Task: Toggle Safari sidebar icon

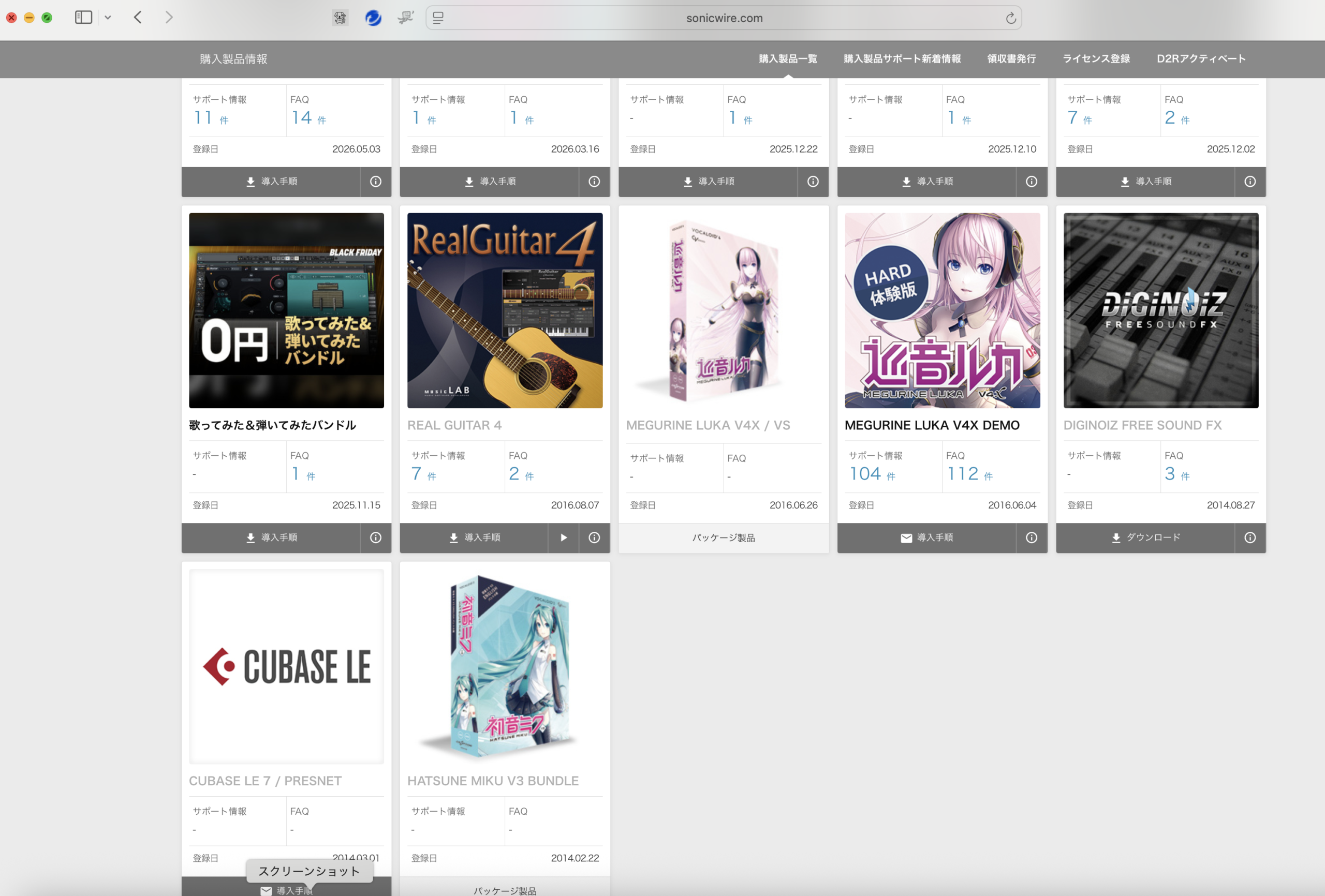Action: (83, 18)
